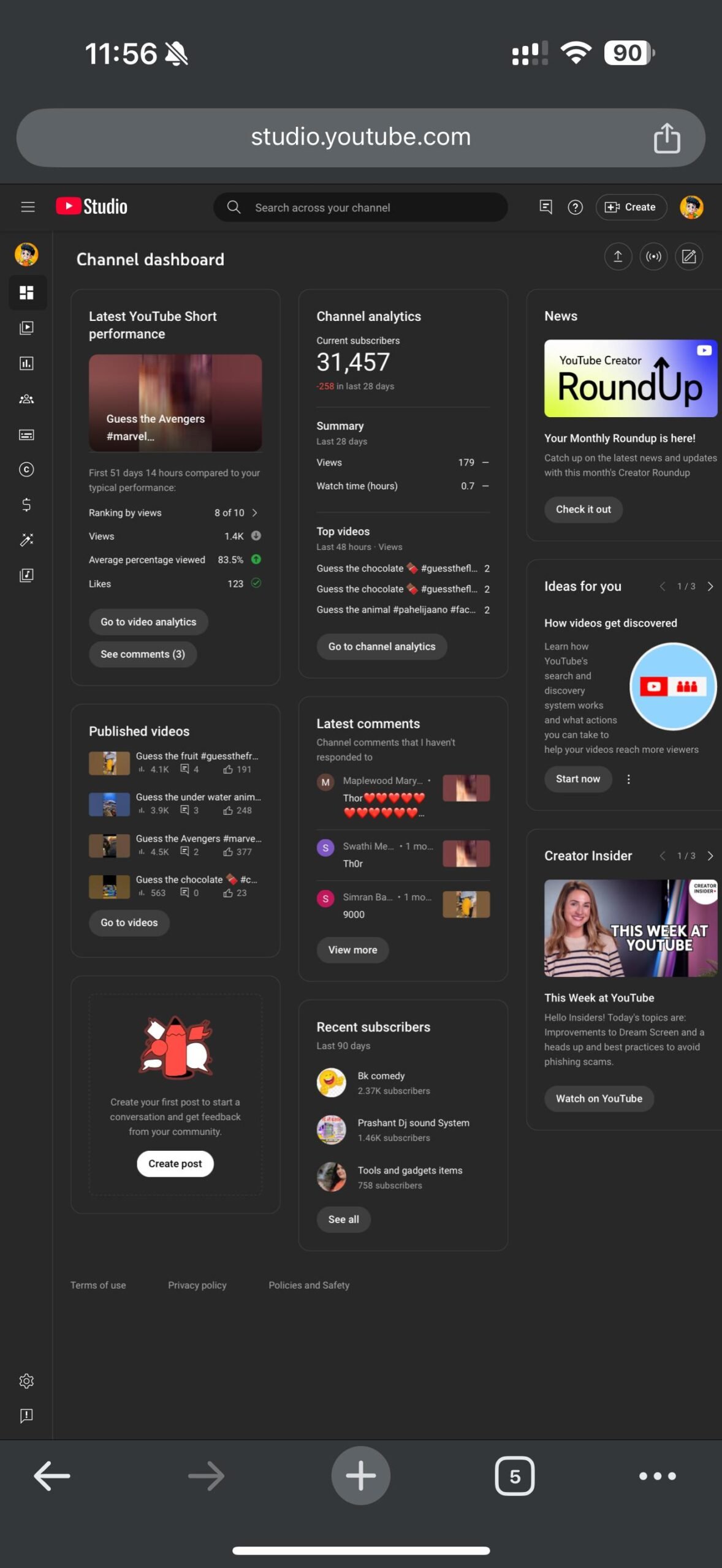
Task: Open the Copyright icon in the sidebar
Action: click(x=26, y=469)
